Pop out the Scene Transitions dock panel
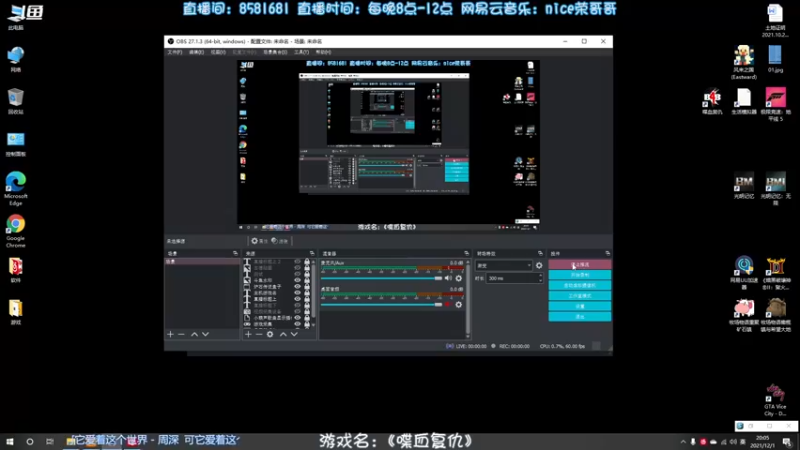The width and height of the screenshot is (800, 450). coord(540,253)
